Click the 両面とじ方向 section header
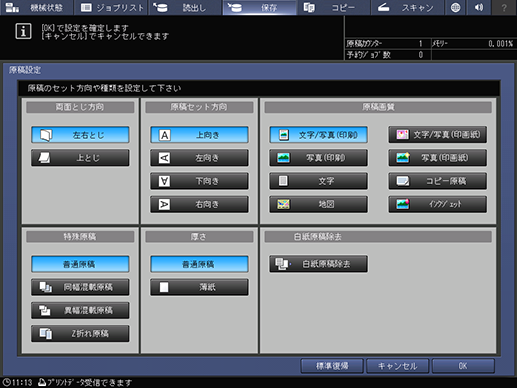The image size is (517, 388). (x=80, y=107)
